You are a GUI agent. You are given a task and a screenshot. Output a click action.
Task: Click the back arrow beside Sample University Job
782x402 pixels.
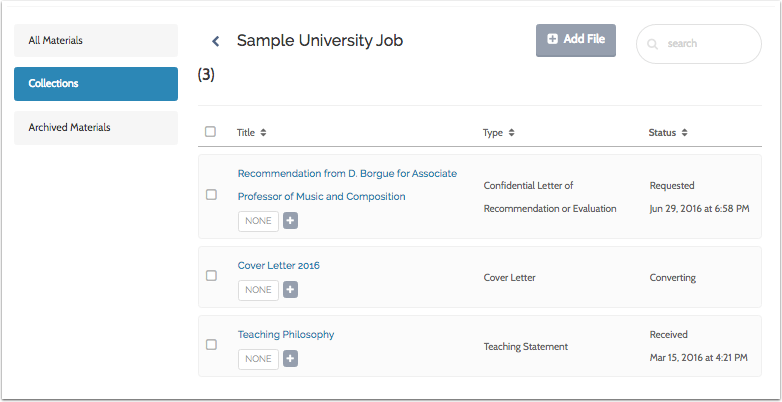tap(215, 41)
